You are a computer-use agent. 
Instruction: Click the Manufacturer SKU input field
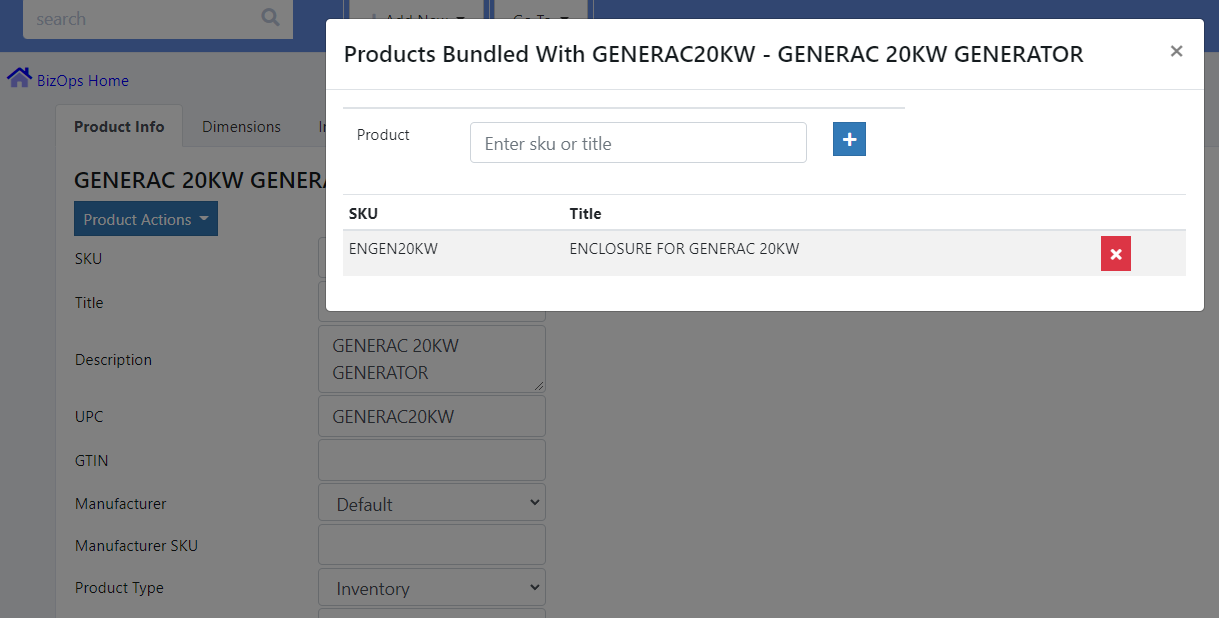[431, 545]
